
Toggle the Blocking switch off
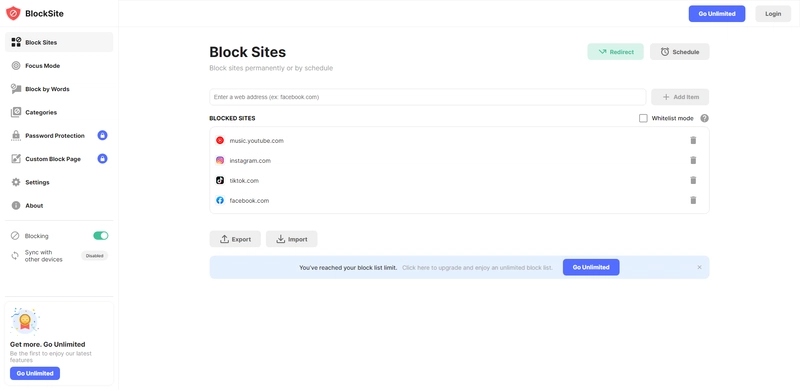pyautogui.click(x=101, y=235)
